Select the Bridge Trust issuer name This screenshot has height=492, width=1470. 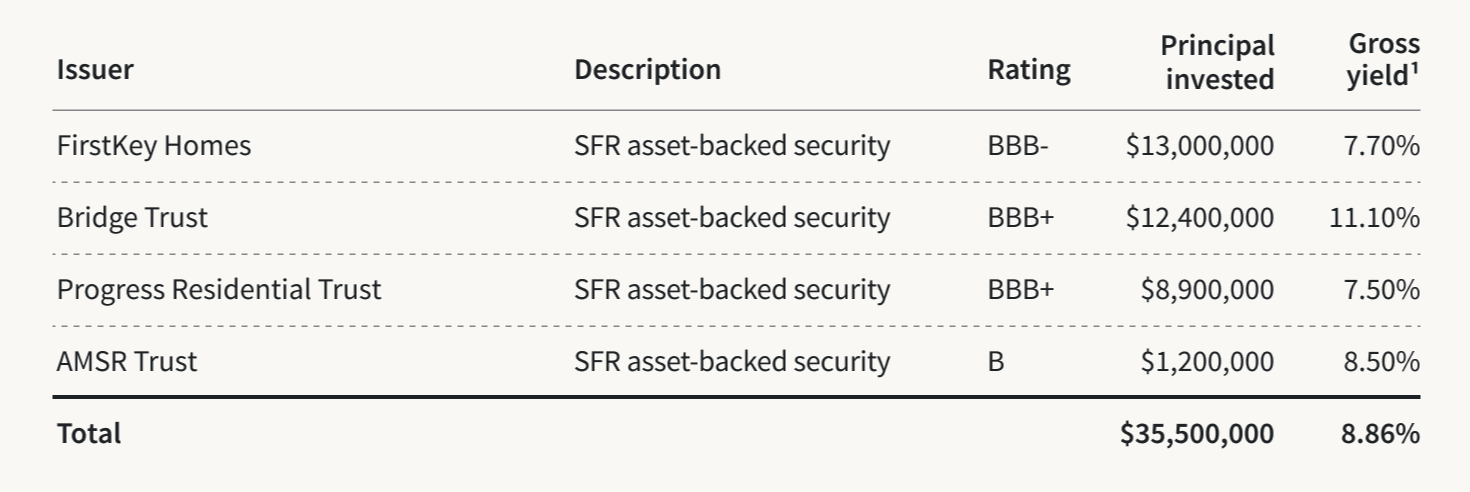(x=132, y=218)
